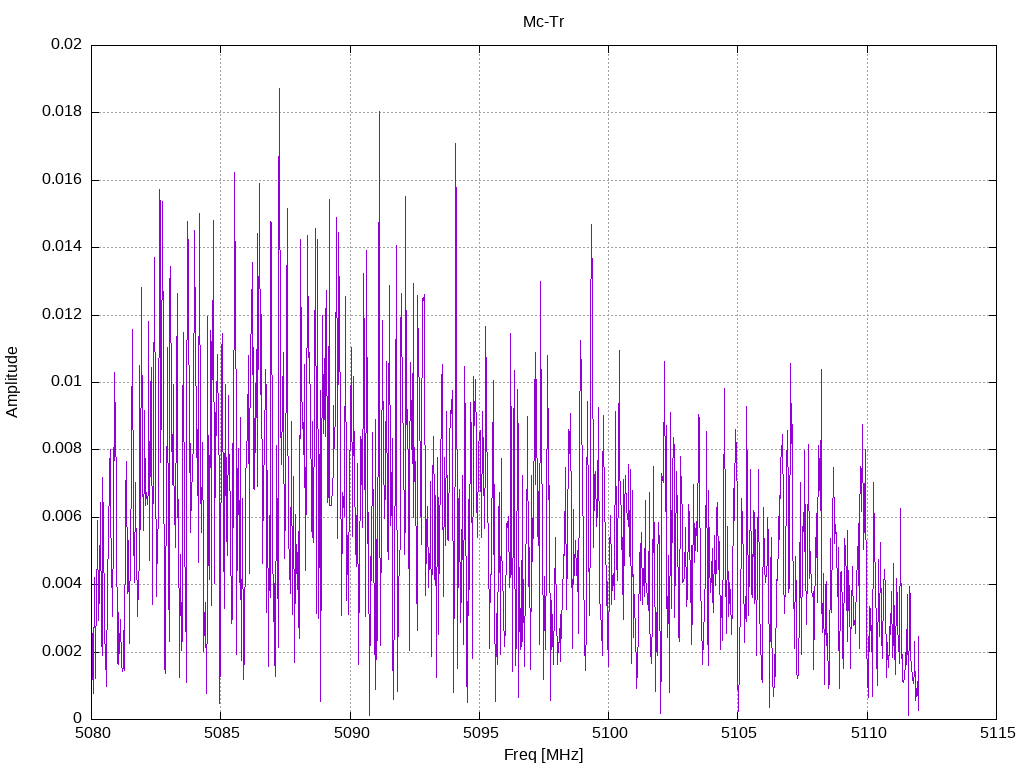Click the y-axis tick label 0.008
This screenshot has height=768, width=1024.
[x=62, y=448]
